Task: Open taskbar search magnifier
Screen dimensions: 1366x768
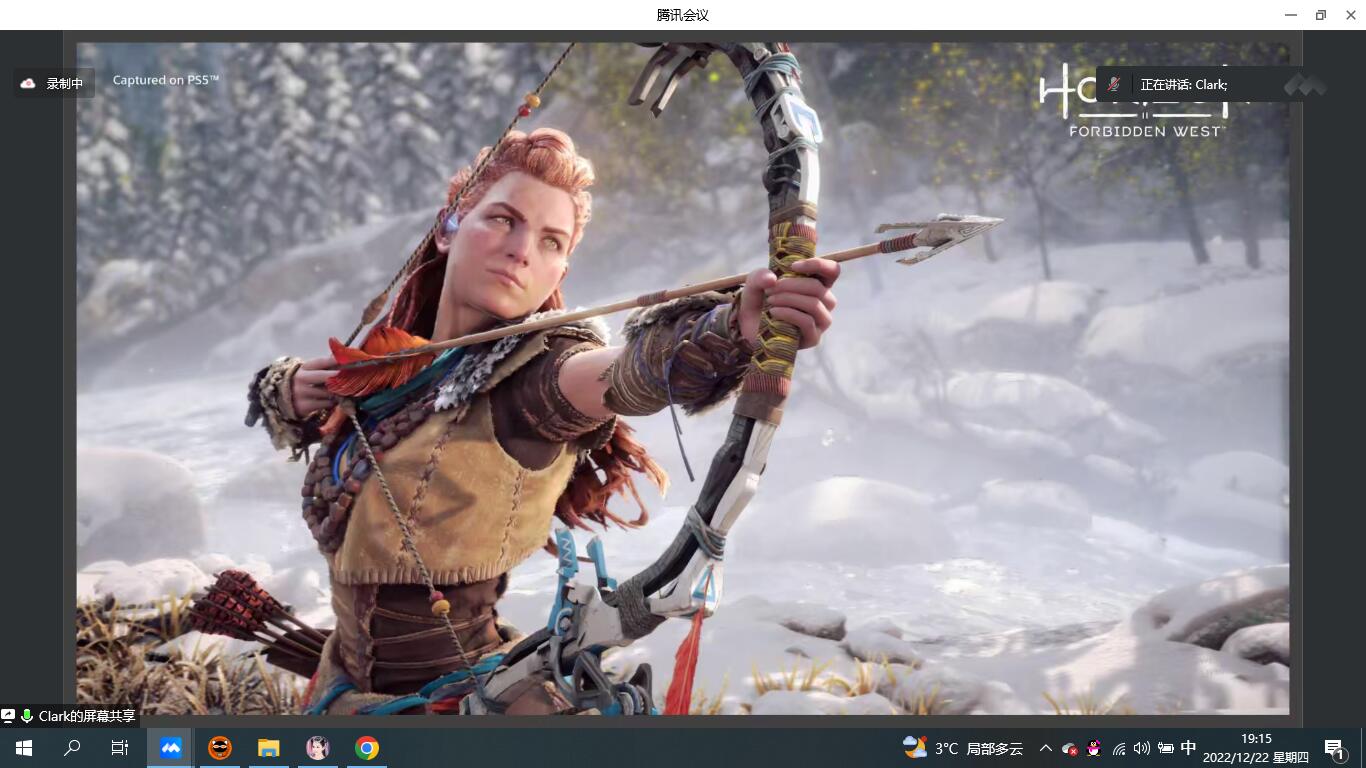Action: click(72, 748)
